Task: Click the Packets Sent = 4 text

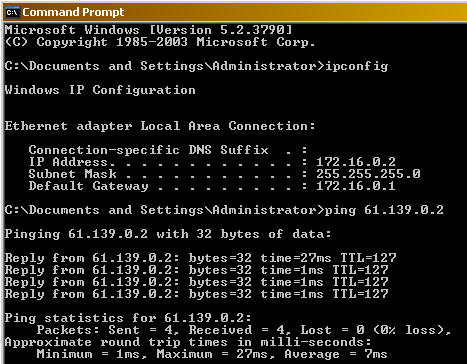Action: tap(108, 330)
